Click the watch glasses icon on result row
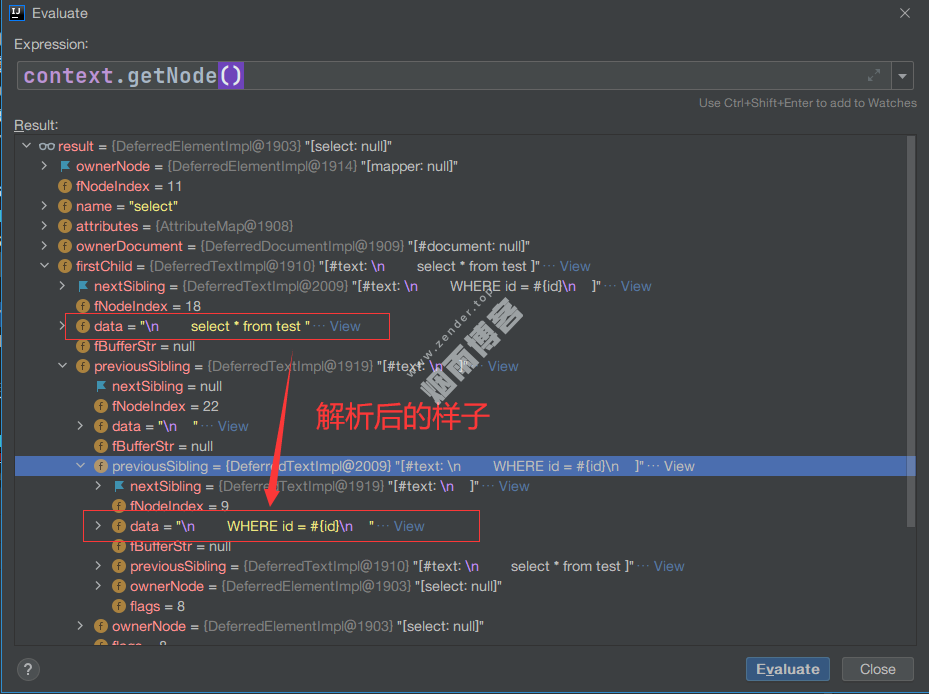 click(x=47, y=146)
